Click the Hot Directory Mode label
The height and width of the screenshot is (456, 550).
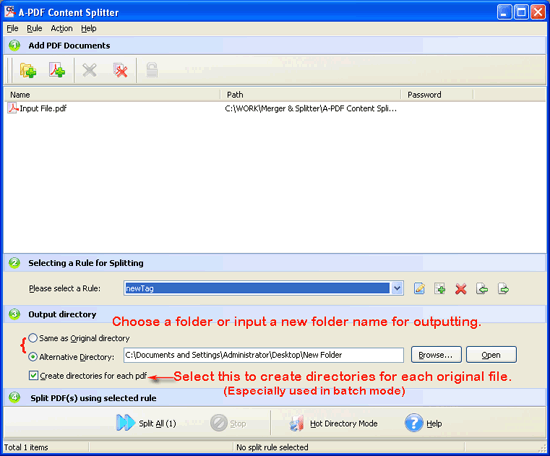344,424
